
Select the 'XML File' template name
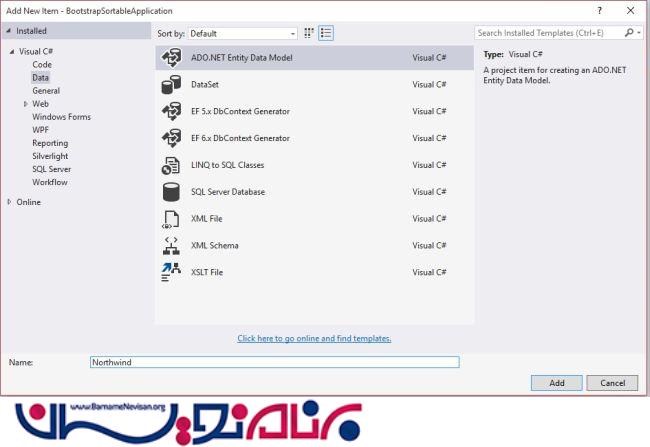tap(206, 219)
